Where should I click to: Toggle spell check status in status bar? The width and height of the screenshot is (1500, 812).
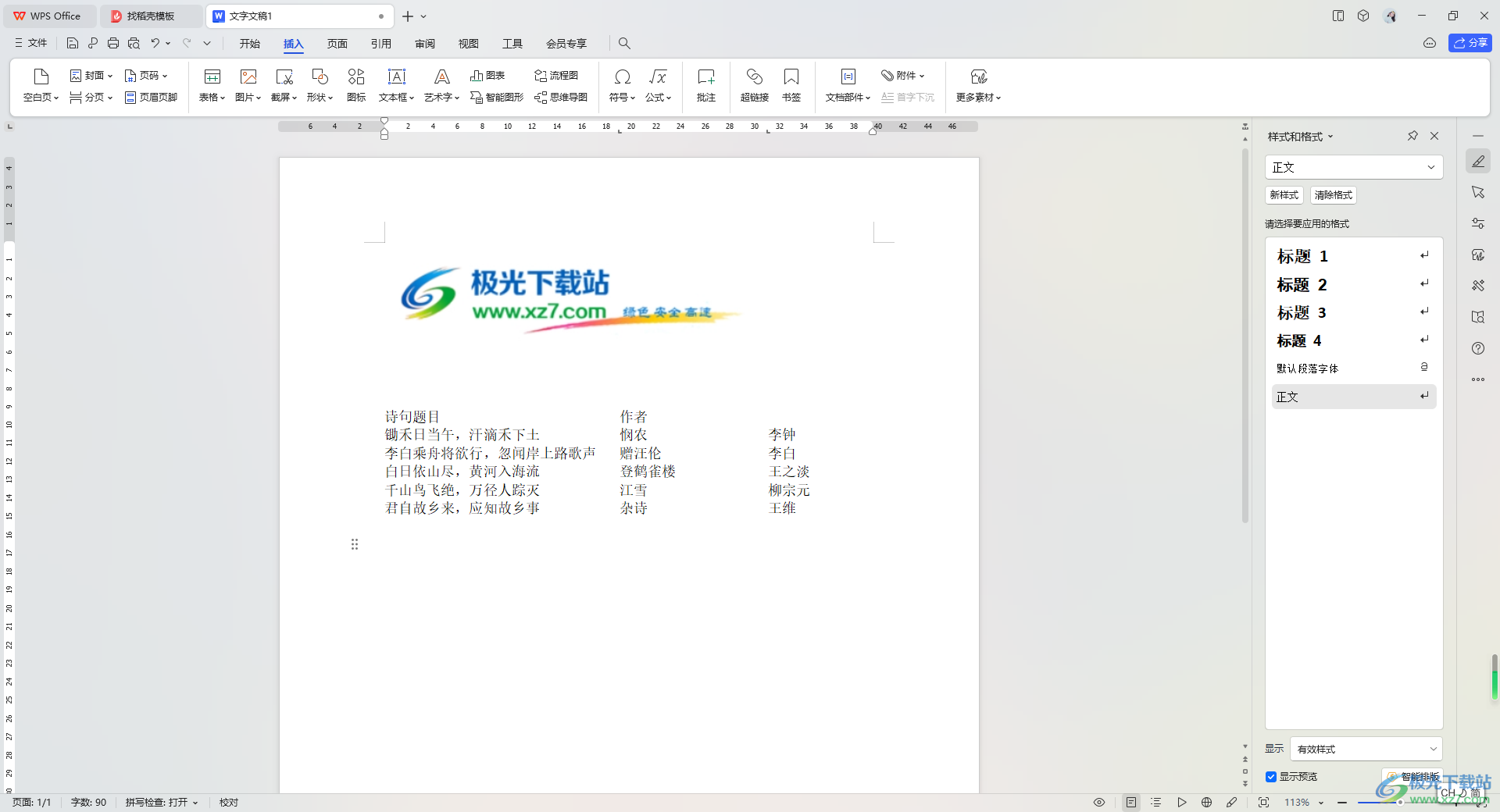pos(162,803)
